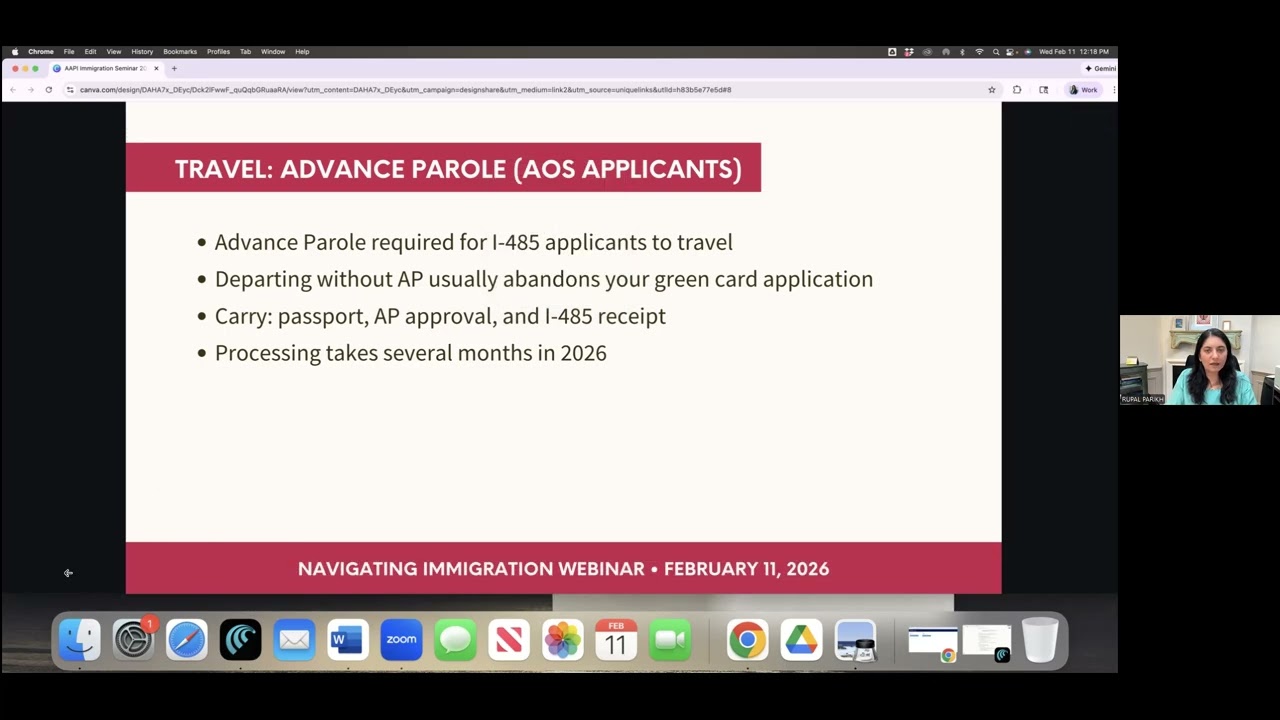Open FaceTime from the dock
Image resolution: width=1280 pixels, height=720 pixels.
pos(670,640)
